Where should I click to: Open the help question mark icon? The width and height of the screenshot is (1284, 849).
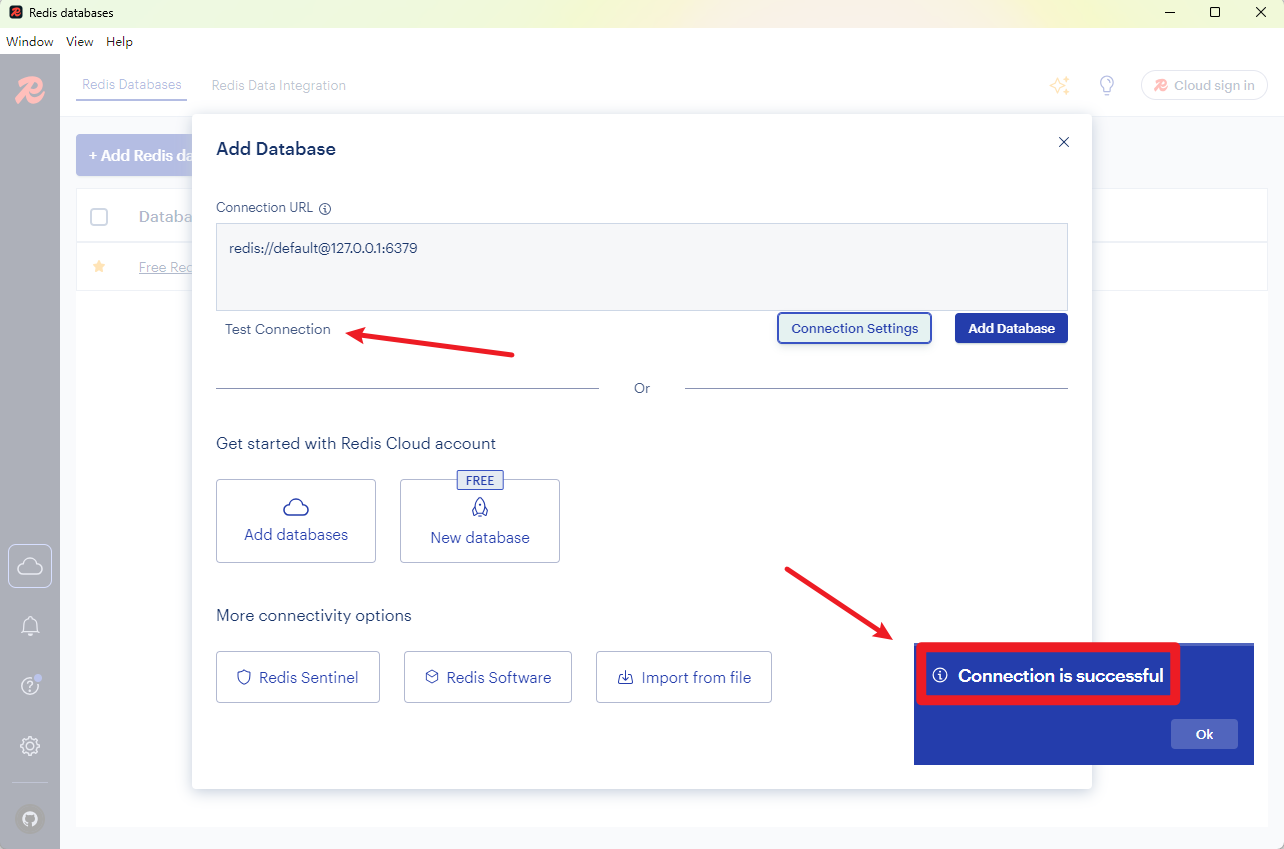(30, 686)
